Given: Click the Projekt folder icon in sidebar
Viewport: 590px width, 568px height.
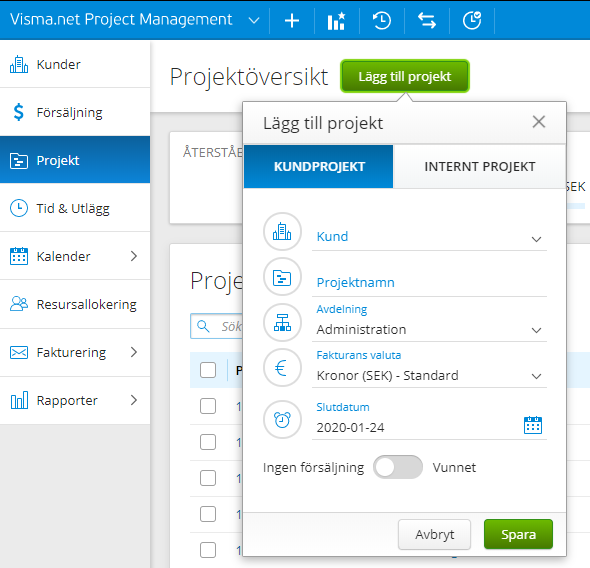Looking at the screenshot, I should coord(19,161).
